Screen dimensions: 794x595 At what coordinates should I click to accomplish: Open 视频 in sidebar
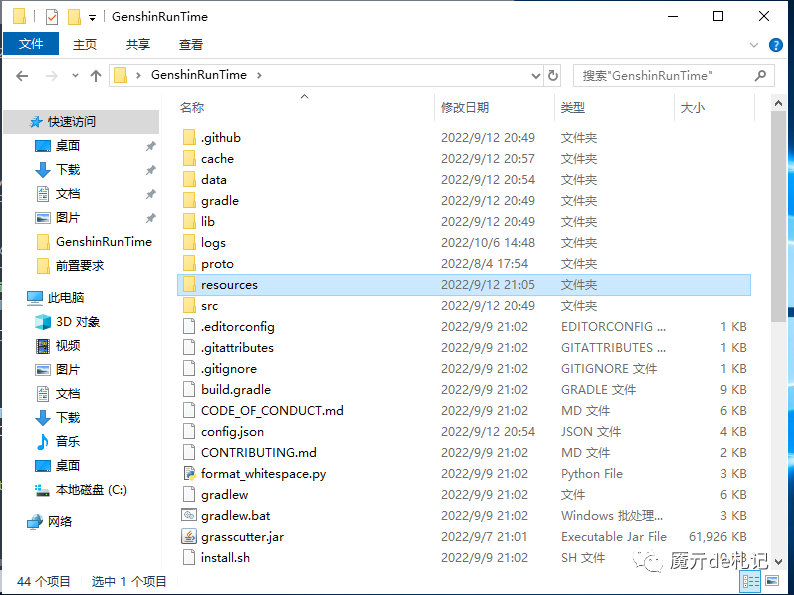(x=58, y=346)
